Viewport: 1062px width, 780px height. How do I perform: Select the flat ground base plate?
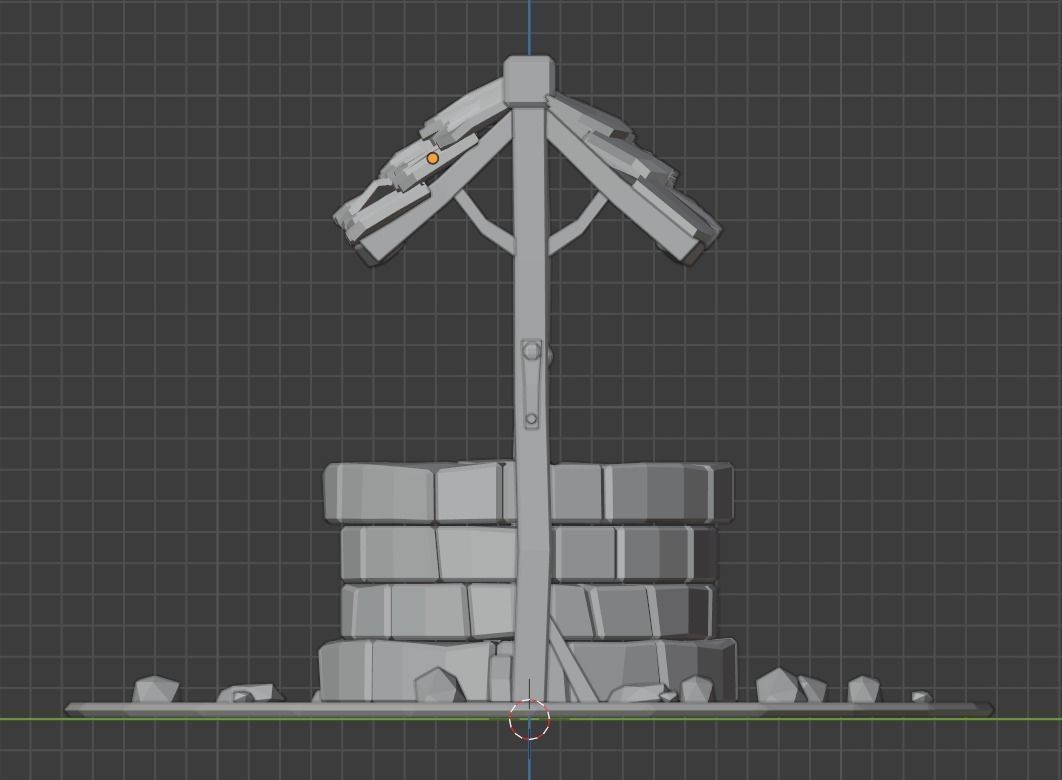pos(530,709)
